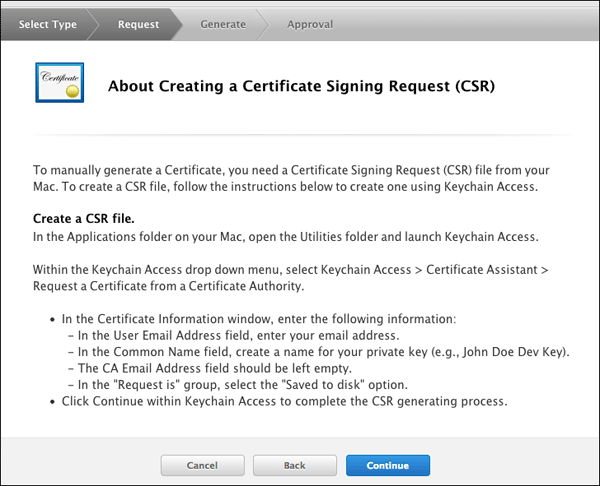Click the About Creating a CSR heading

coord(302,86)
